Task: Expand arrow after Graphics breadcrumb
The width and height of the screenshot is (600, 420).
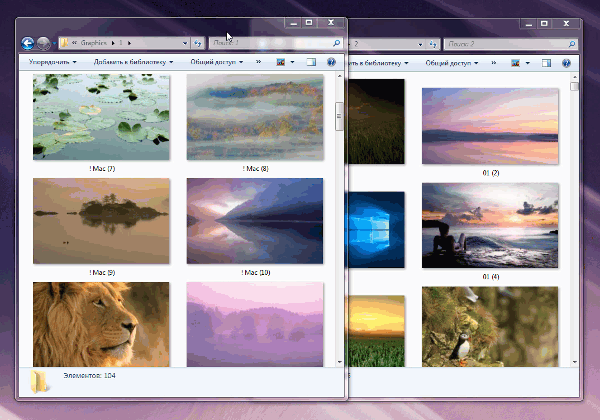Action: (113, 43)
